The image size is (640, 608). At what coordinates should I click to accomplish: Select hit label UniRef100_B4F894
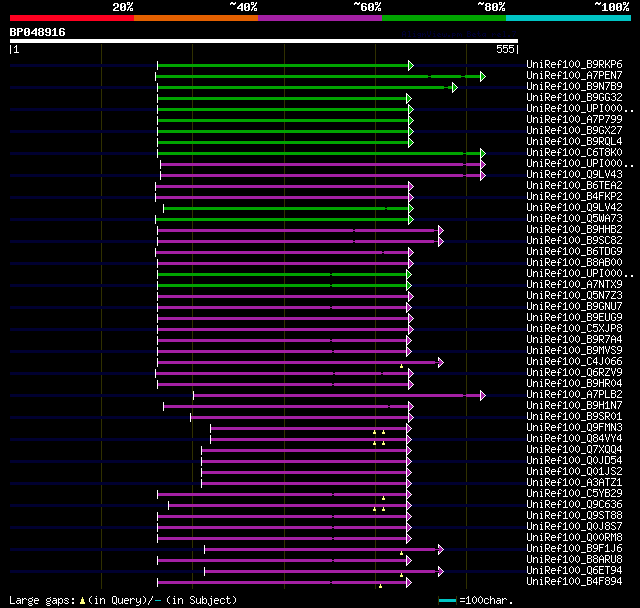pos(574,582)
